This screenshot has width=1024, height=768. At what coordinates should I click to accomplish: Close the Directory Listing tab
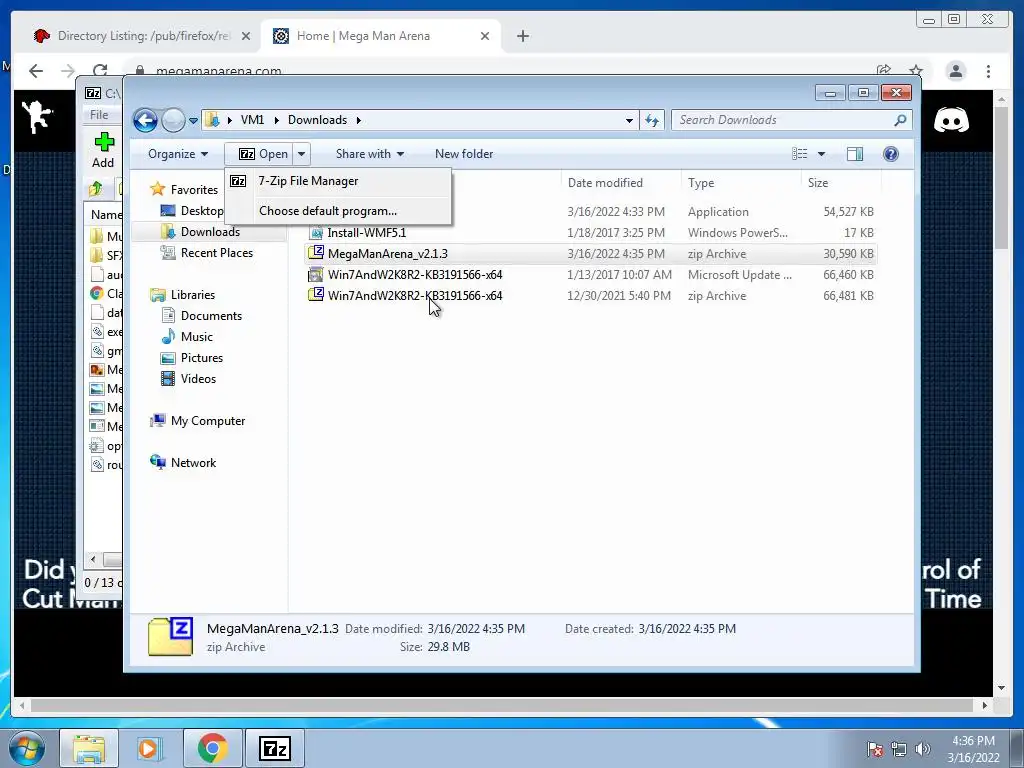pyautogui.click(x=246, y=36)
